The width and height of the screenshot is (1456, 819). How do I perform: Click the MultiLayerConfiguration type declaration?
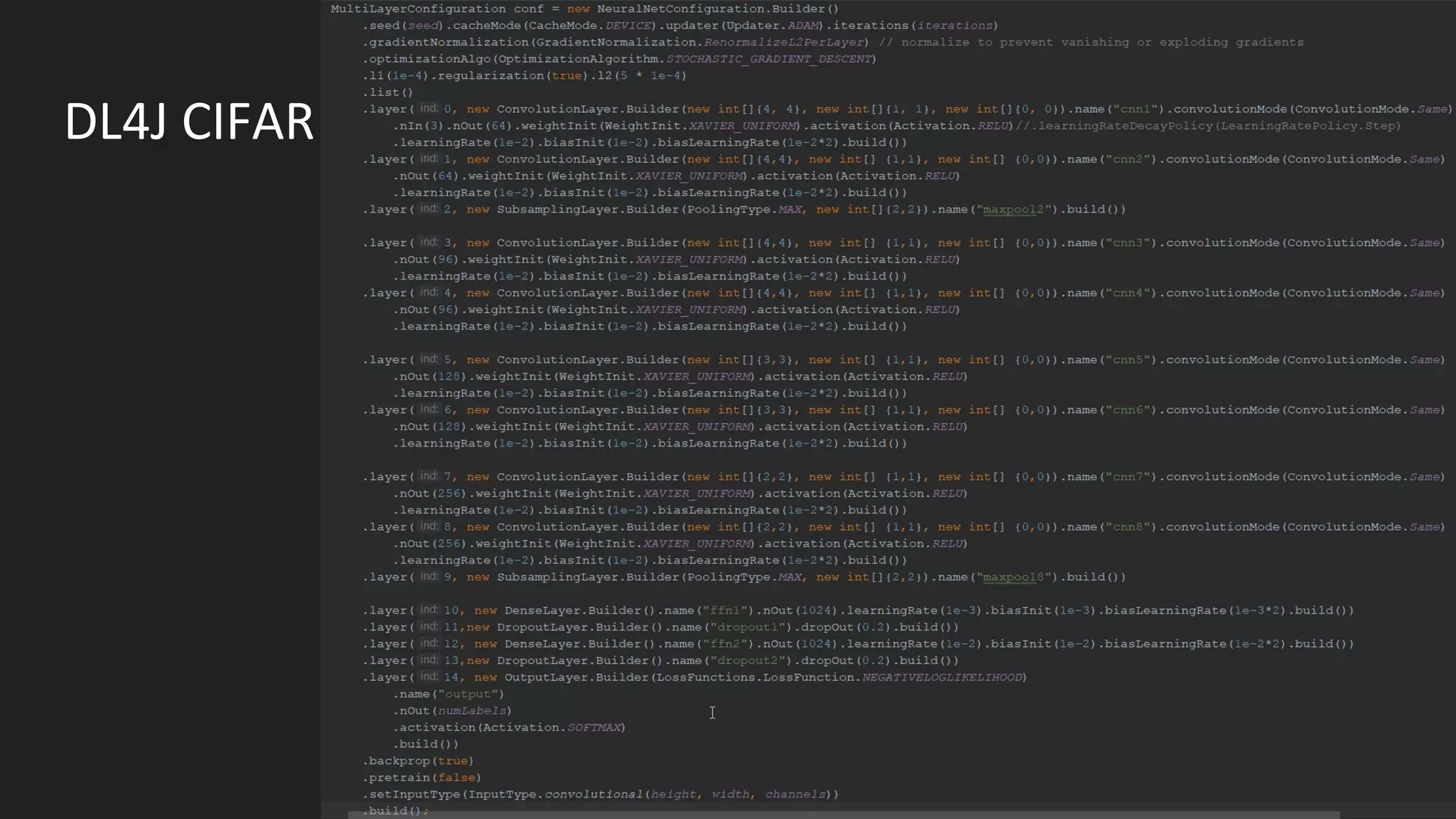click(418, 9)
